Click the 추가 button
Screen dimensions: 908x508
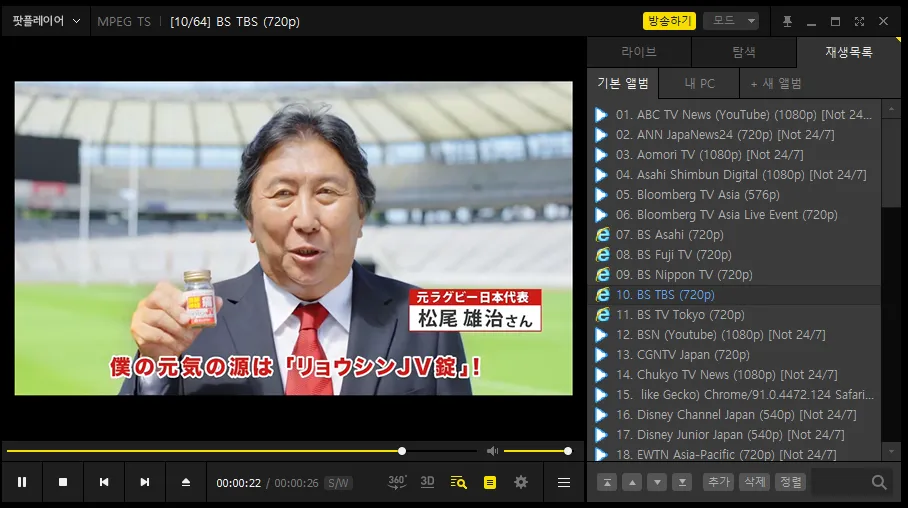[x=719, y=482]
